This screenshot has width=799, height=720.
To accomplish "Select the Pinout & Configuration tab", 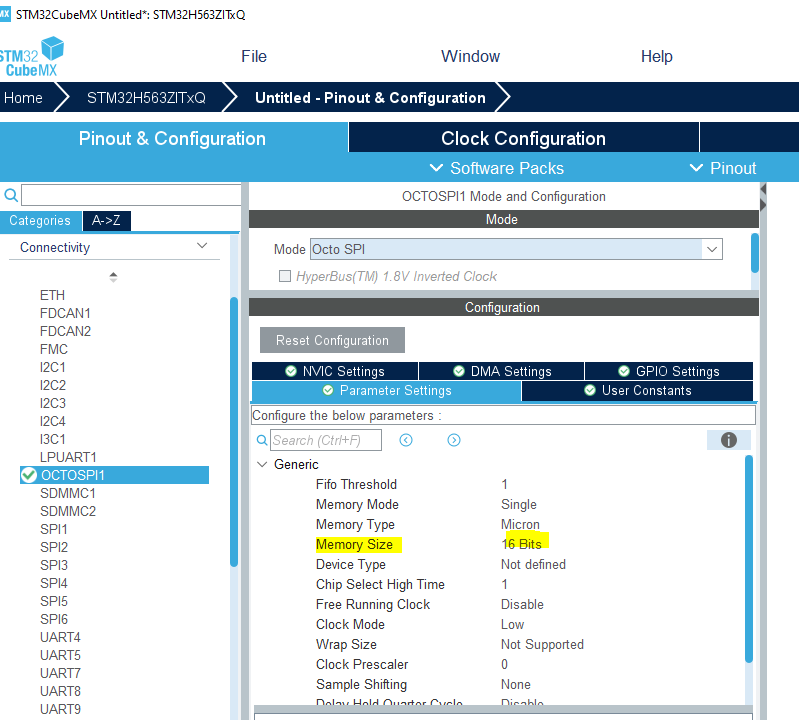I will tap(172, 138).
